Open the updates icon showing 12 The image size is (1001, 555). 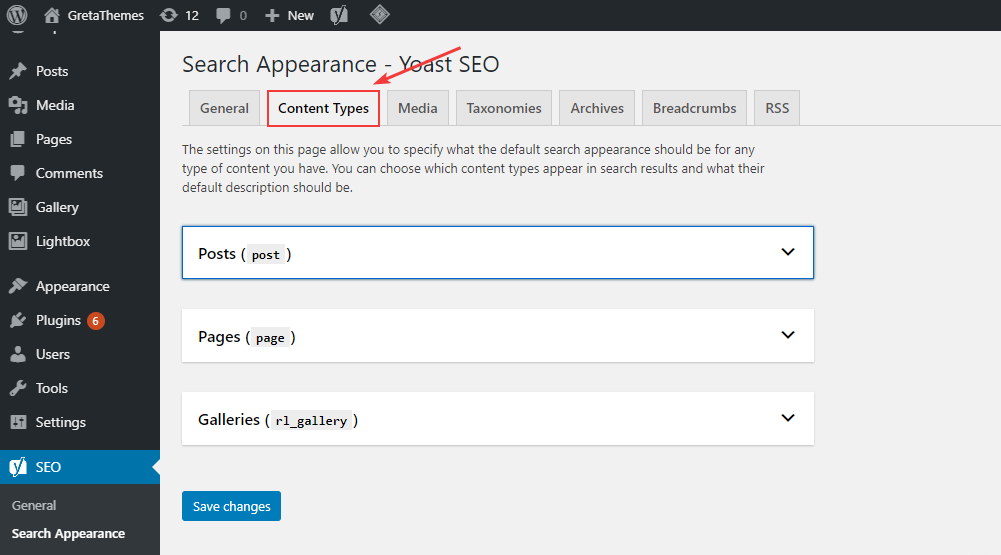pos(169,15)
